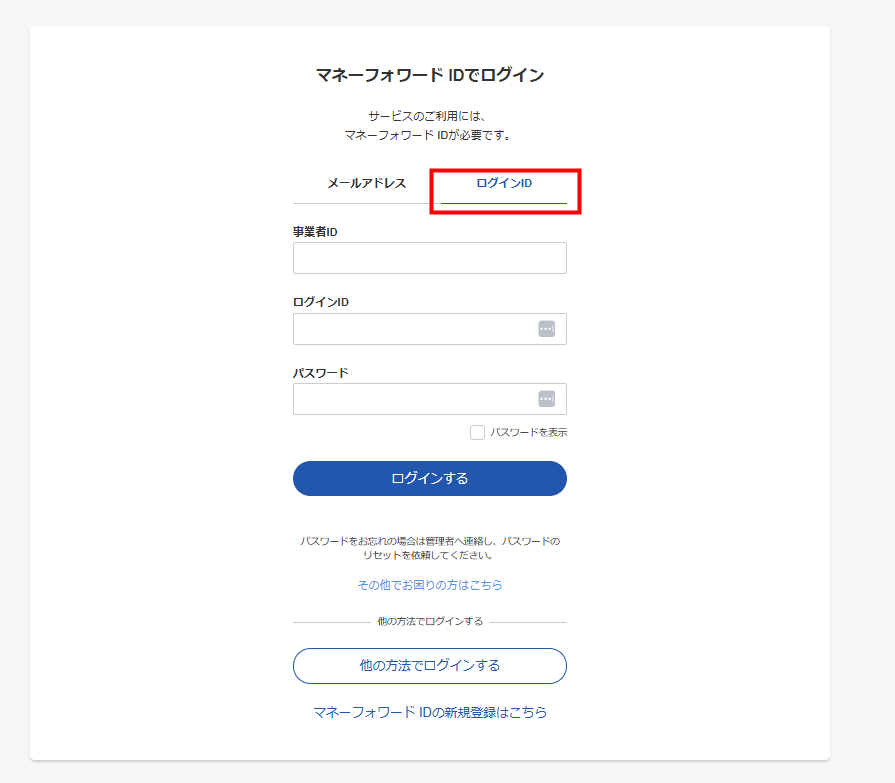Screen dimensions: 895x783
Task: Select the ログインID tab
Action: [504, 184]
